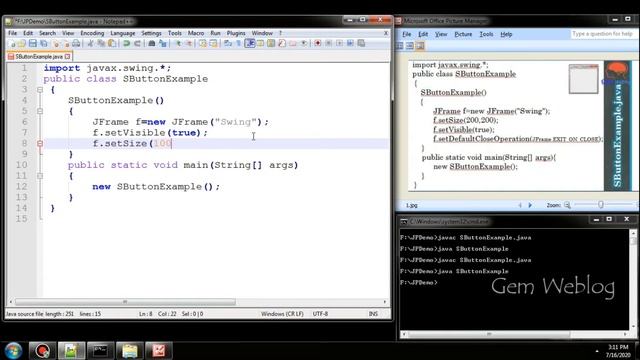Click red fold marker at line 8

[40, 143]
